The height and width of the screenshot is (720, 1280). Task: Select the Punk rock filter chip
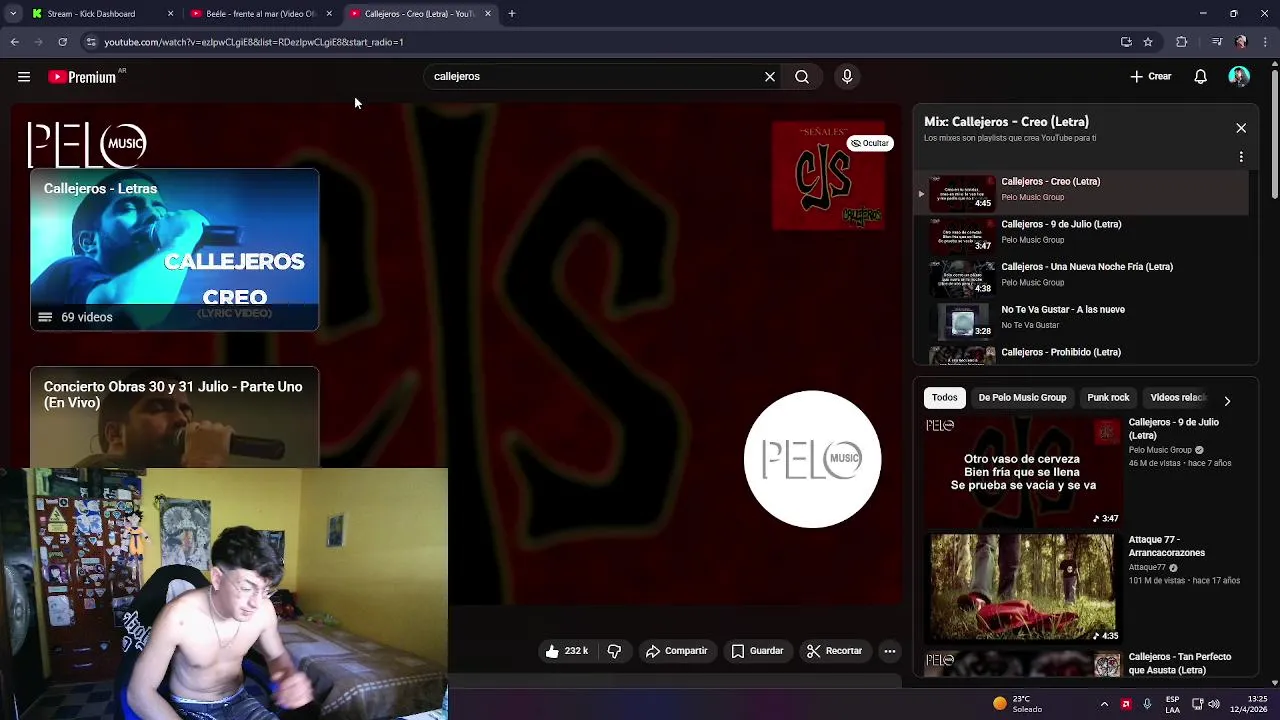(1108, 398)
